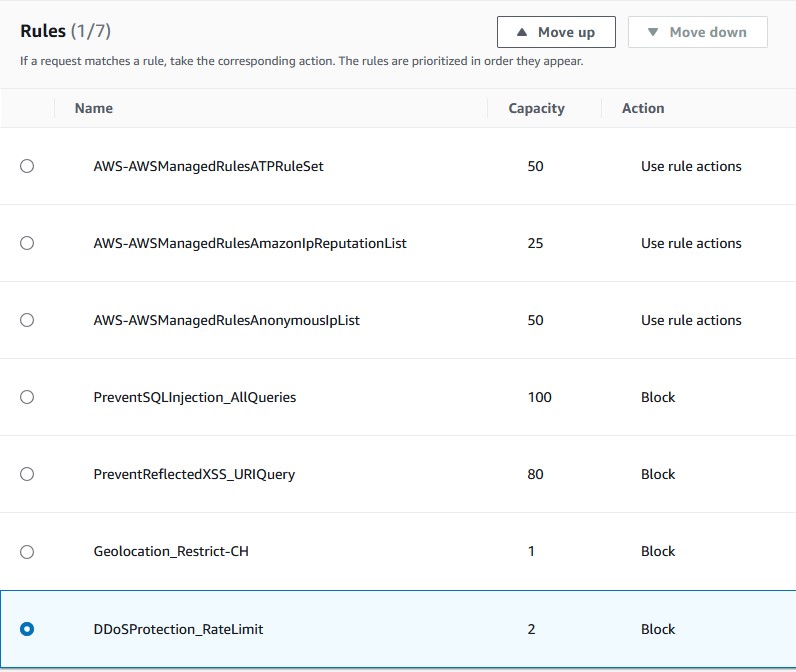796x672 pixels.
Task: Select the PreventSQLInjection_AllQueries radio button
Action: (x=27, y=397)
